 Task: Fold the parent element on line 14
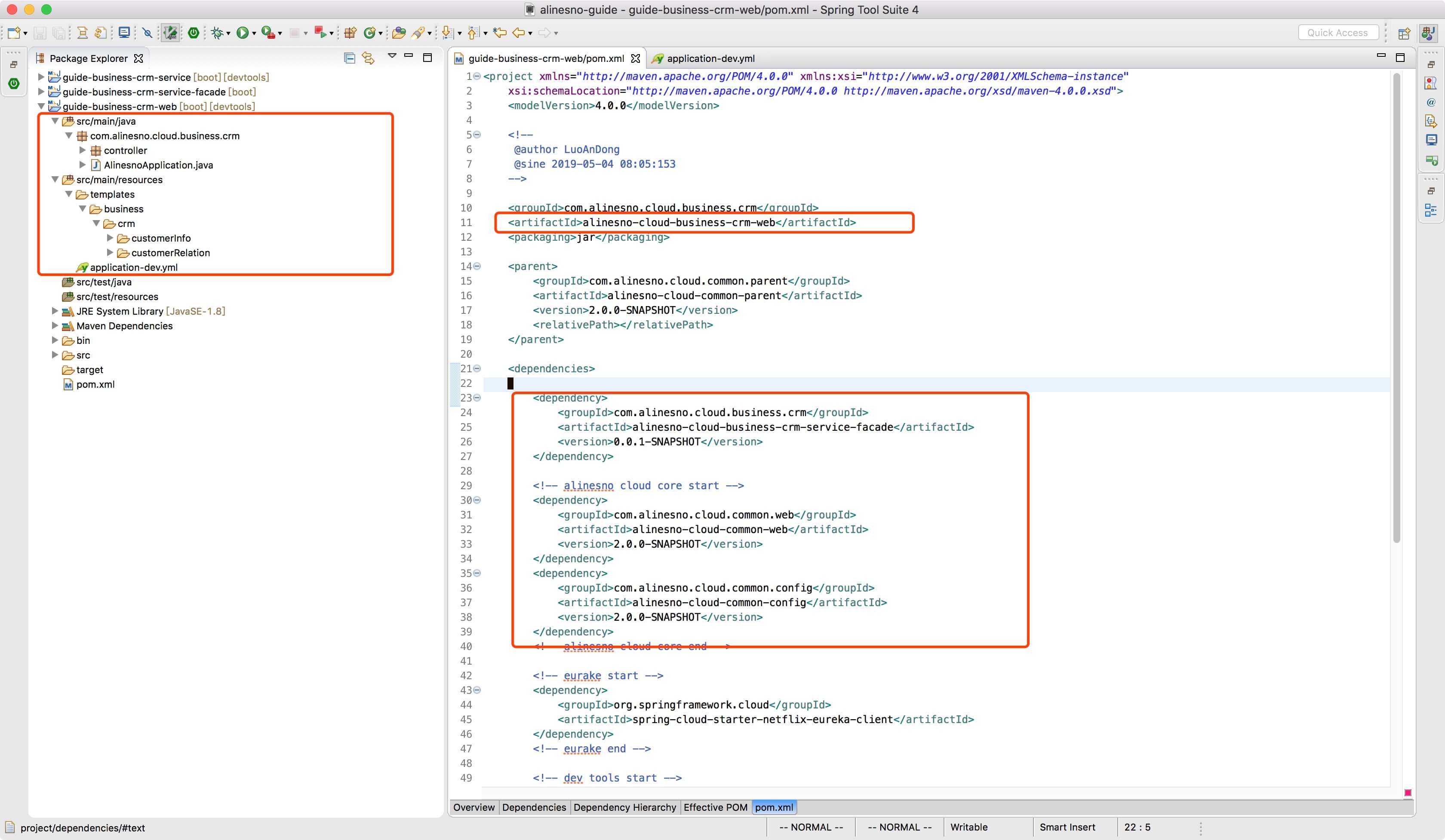(477, 267)
